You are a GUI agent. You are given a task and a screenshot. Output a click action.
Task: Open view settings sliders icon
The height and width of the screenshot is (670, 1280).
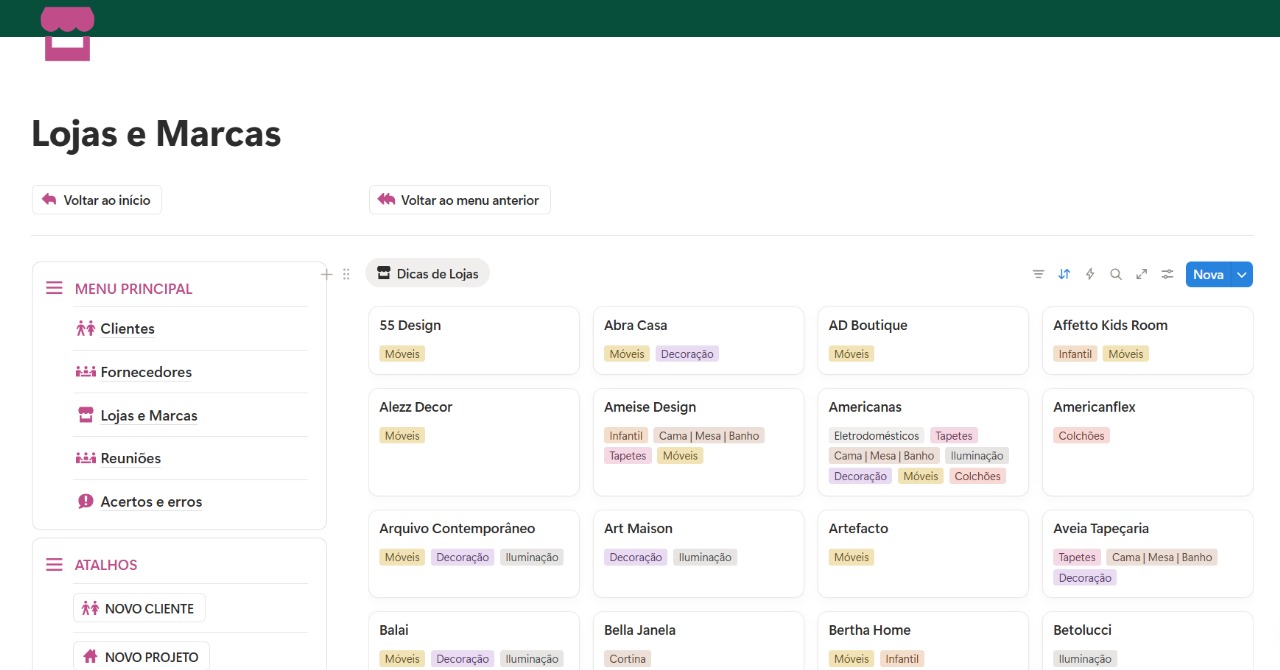[x=1167, y=274]
